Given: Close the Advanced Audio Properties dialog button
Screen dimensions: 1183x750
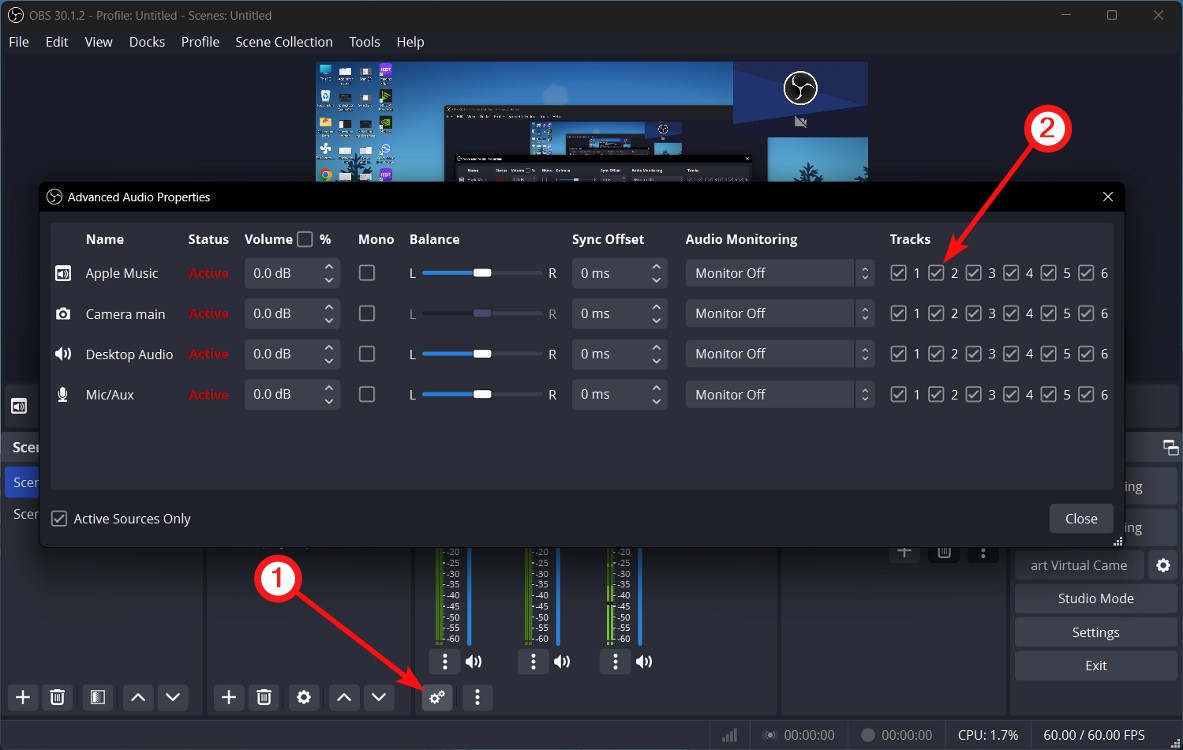Looking at the screenshot, I should coord(1080,518).
